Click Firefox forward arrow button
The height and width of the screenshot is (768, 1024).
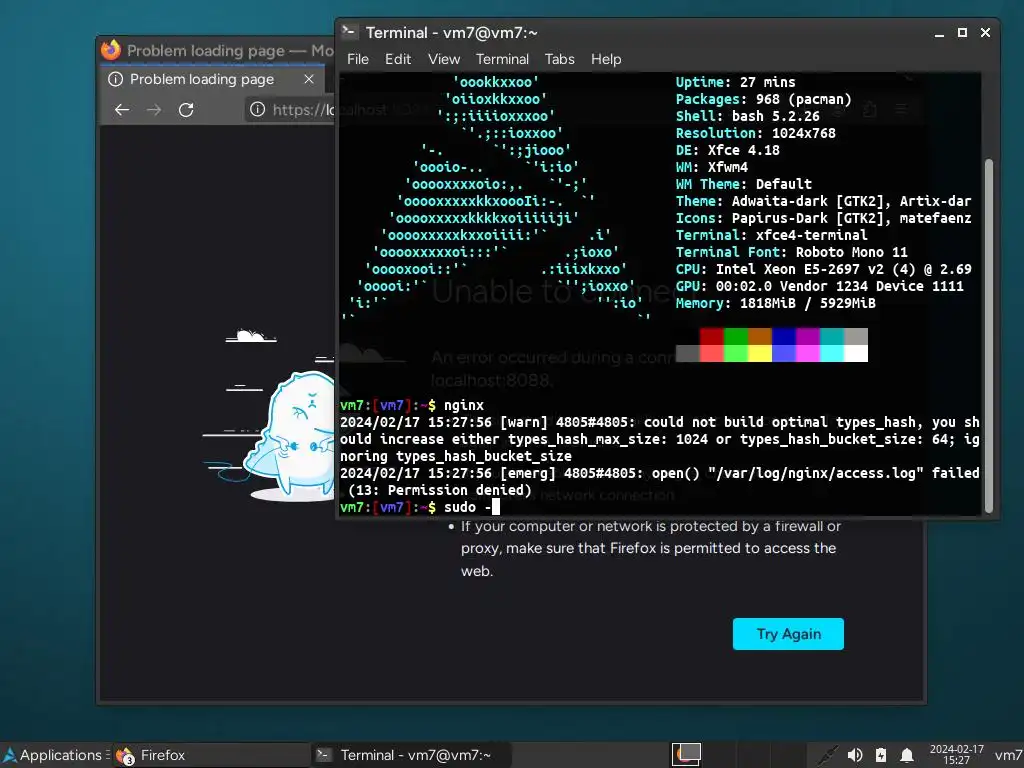pyautogui.click(x=154, y=110)
